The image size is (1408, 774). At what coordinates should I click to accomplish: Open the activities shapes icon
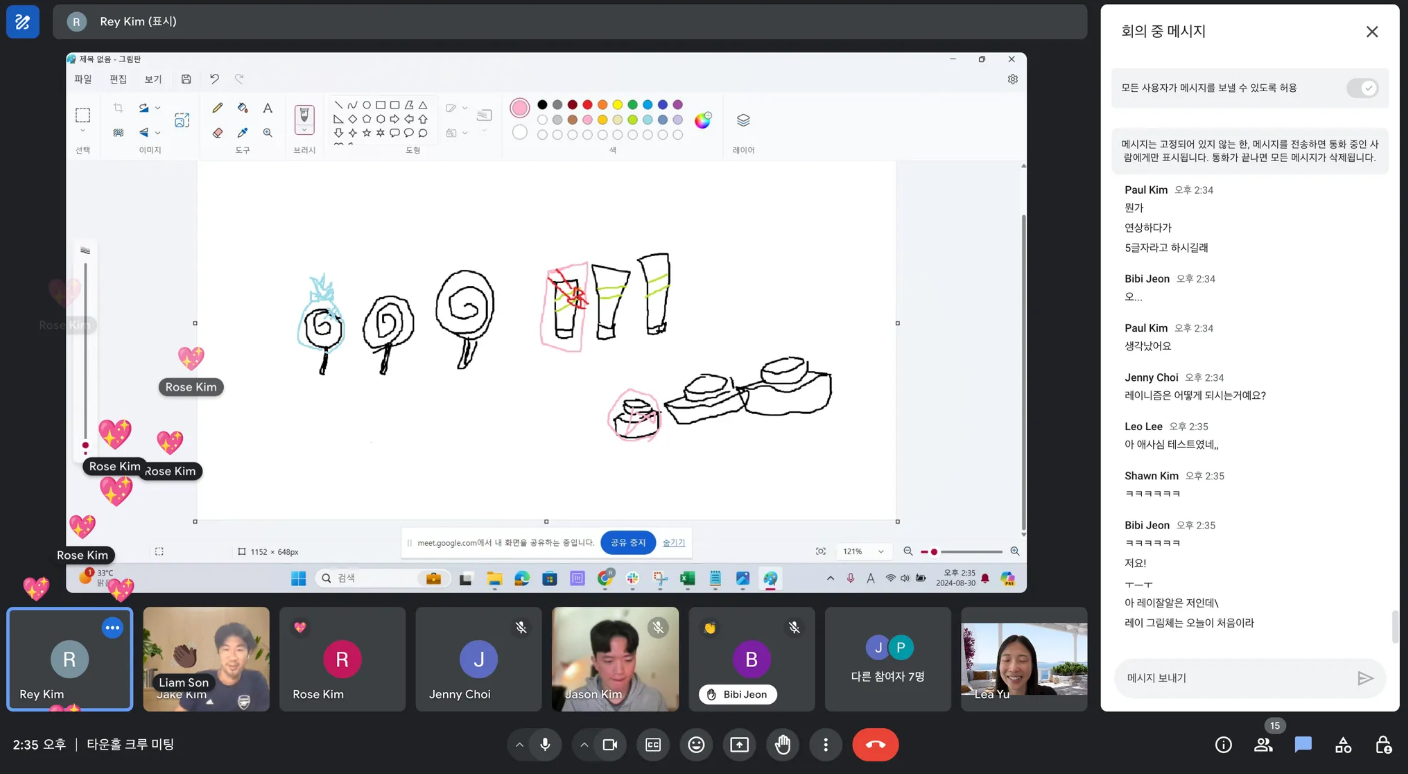click(1343, 744)
